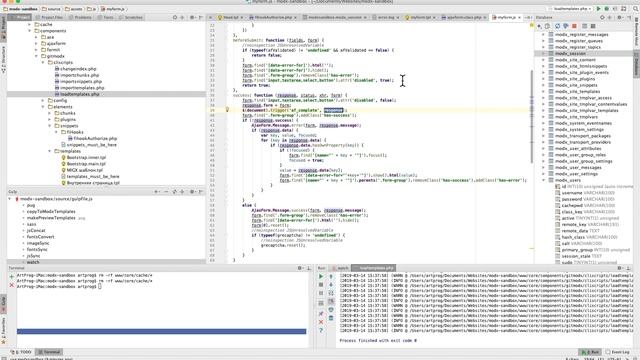640x360 pixels.
Task: Expand the ajaxform folder
Action: point(36,43)
